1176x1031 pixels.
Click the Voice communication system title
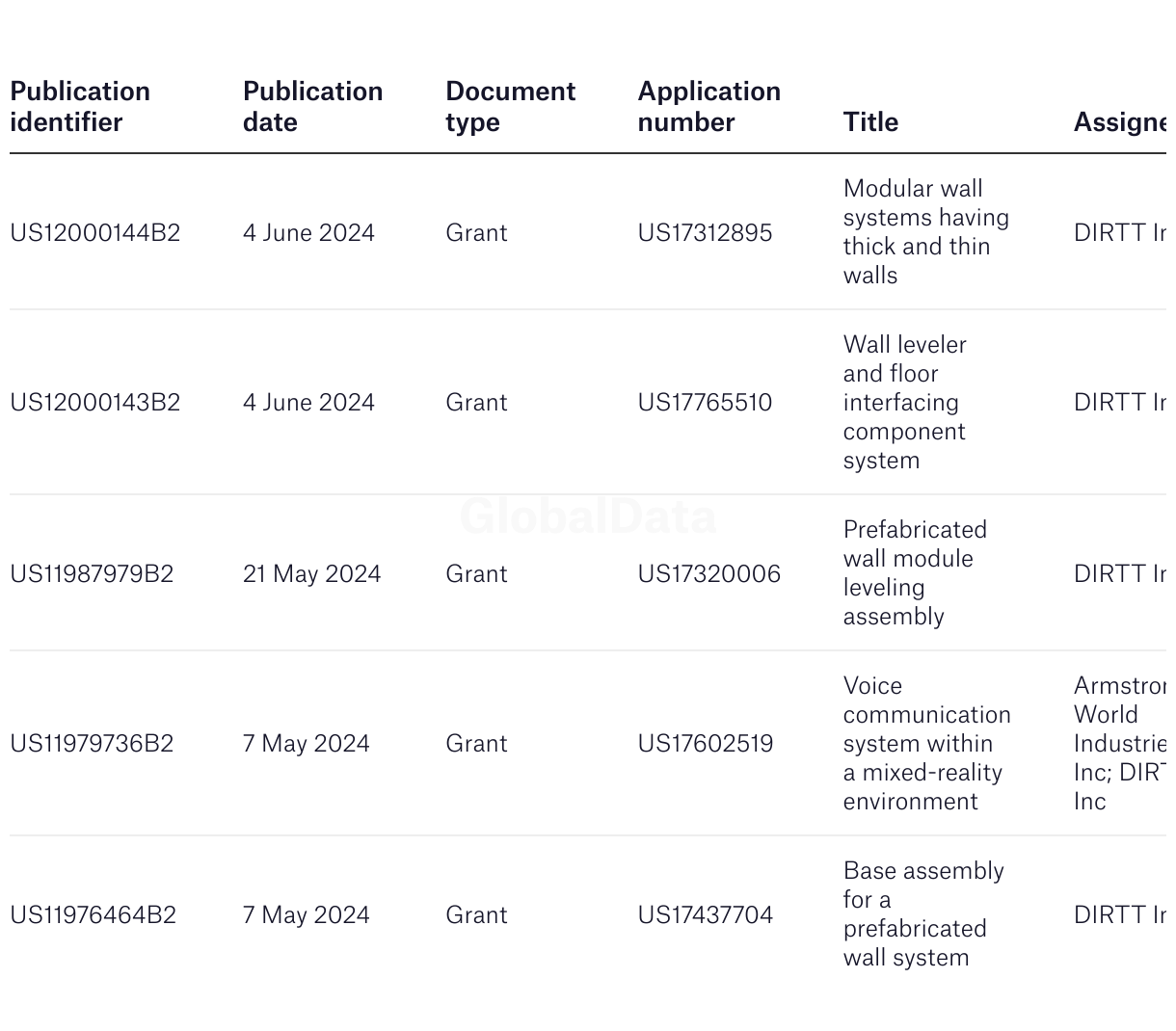[927, 744]
